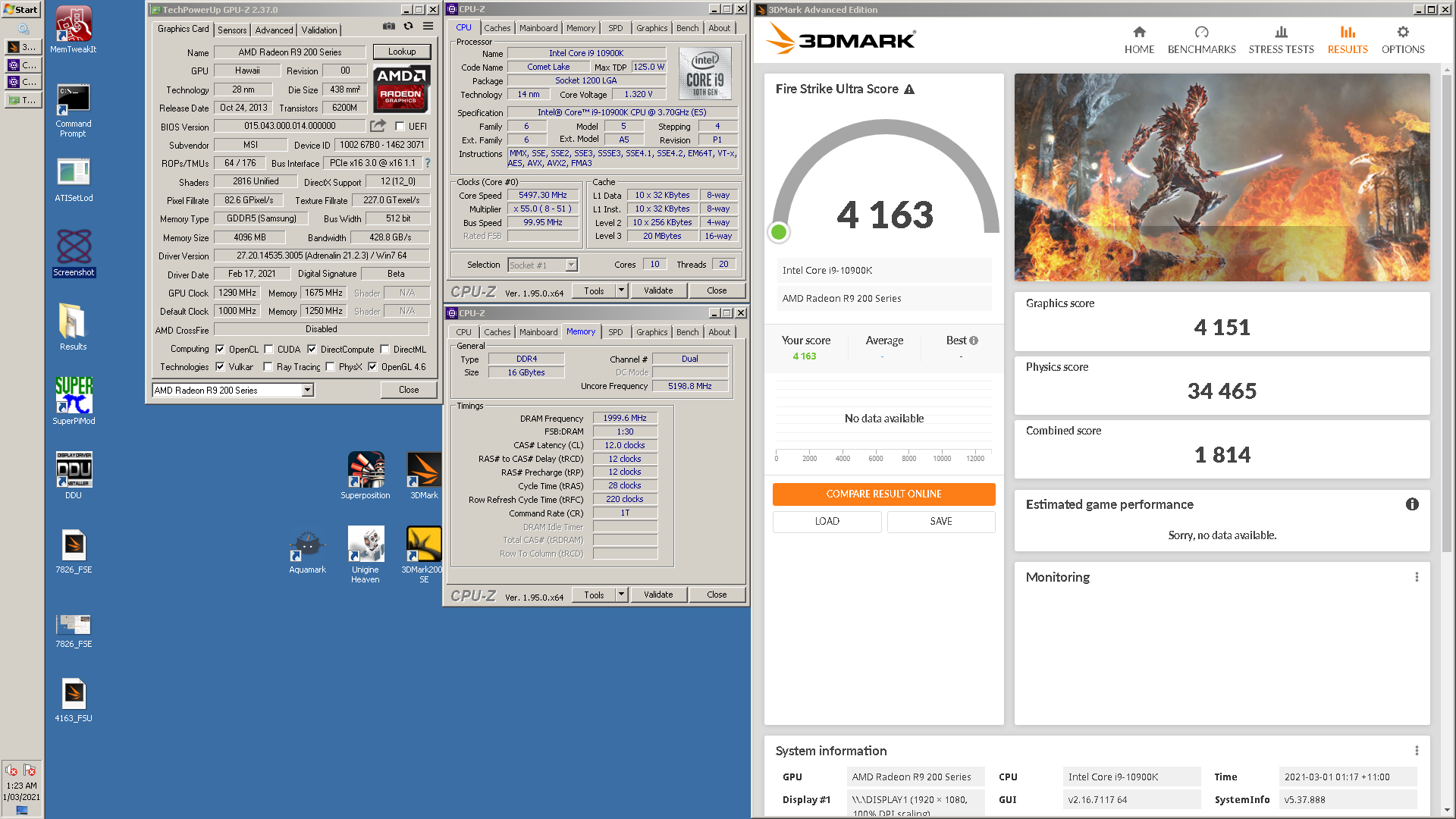Expand the Tools arrow in upper CPU-Z window
Image resolution: width=1456 pixels, height=819 pixels.
click(x=621, y=290)
